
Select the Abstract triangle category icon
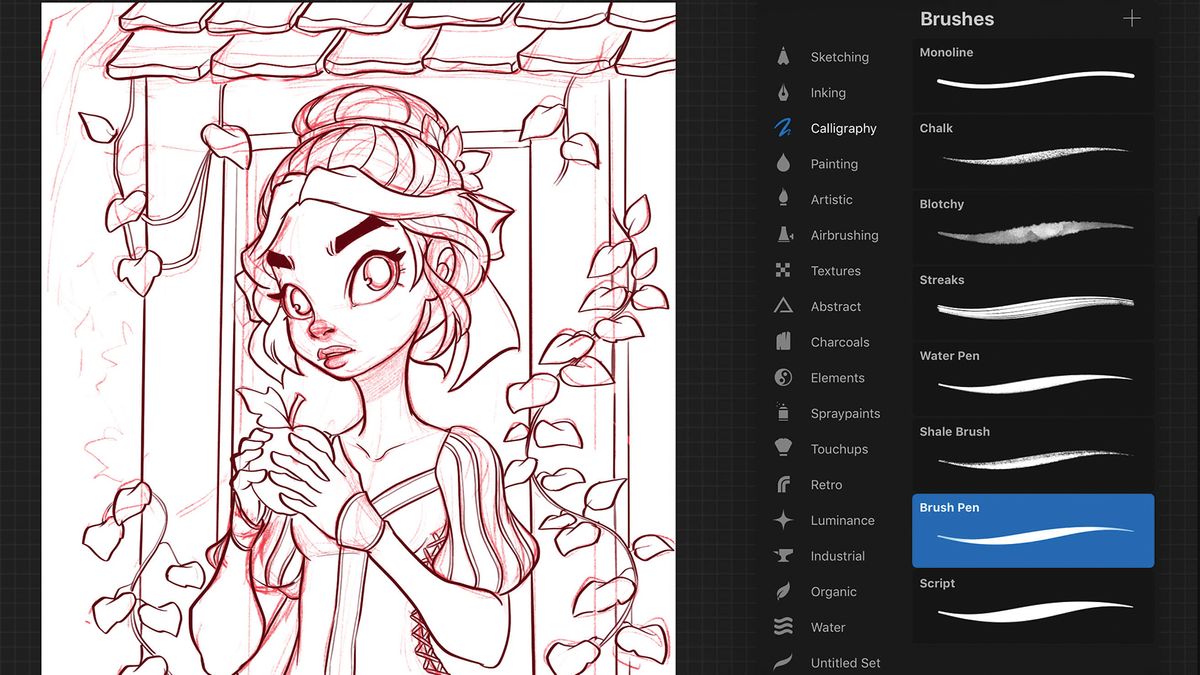click(784, 306)
